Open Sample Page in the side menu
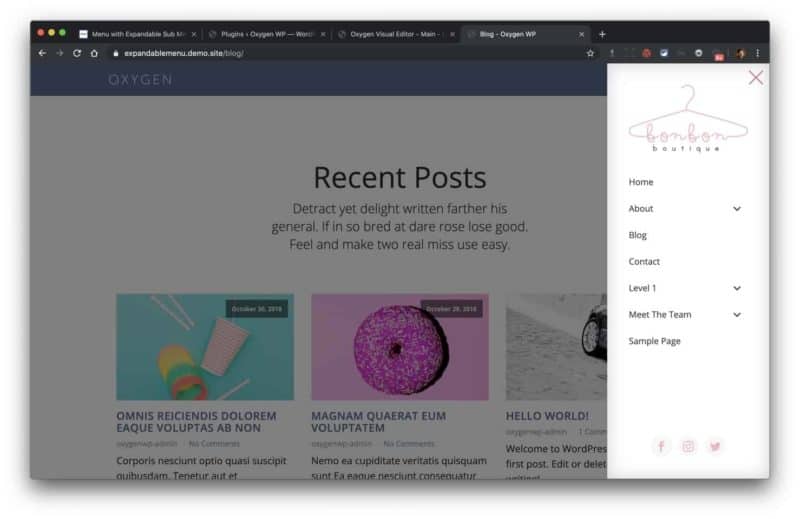Viewport: 800px width, 519px height. click(x=655, y=341)
